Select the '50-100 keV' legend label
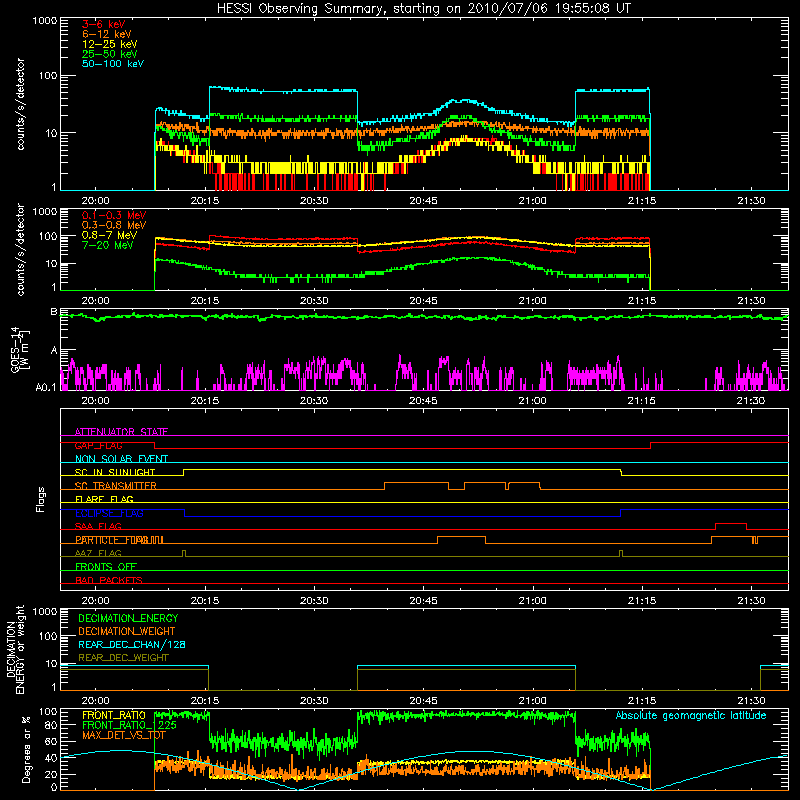The height and width of the screenshot is (800, 800). (x=113, y=64)
